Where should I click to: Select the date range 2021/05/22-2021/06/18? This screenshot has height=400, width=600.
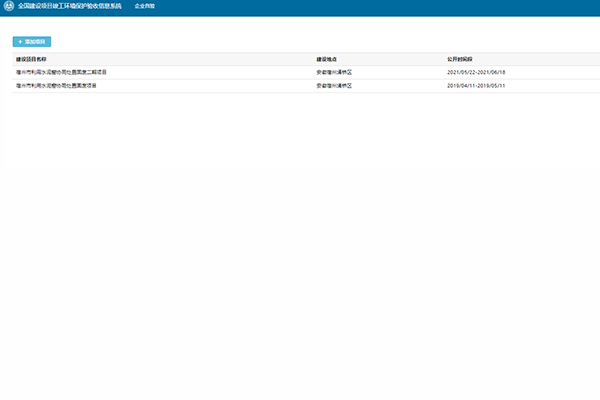[476, 72]
